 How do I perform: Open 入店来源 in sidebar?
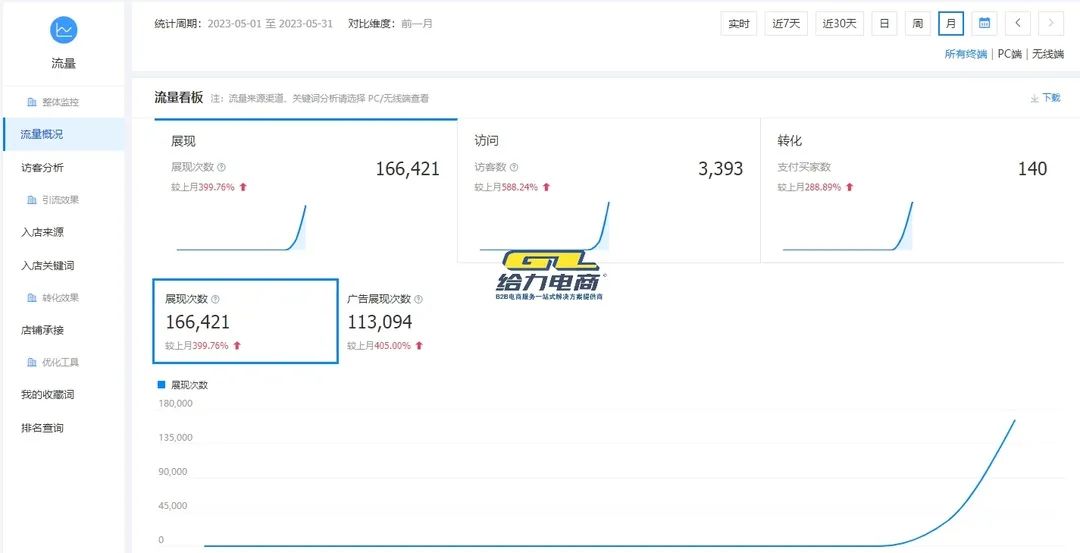(x=42, y=232)
